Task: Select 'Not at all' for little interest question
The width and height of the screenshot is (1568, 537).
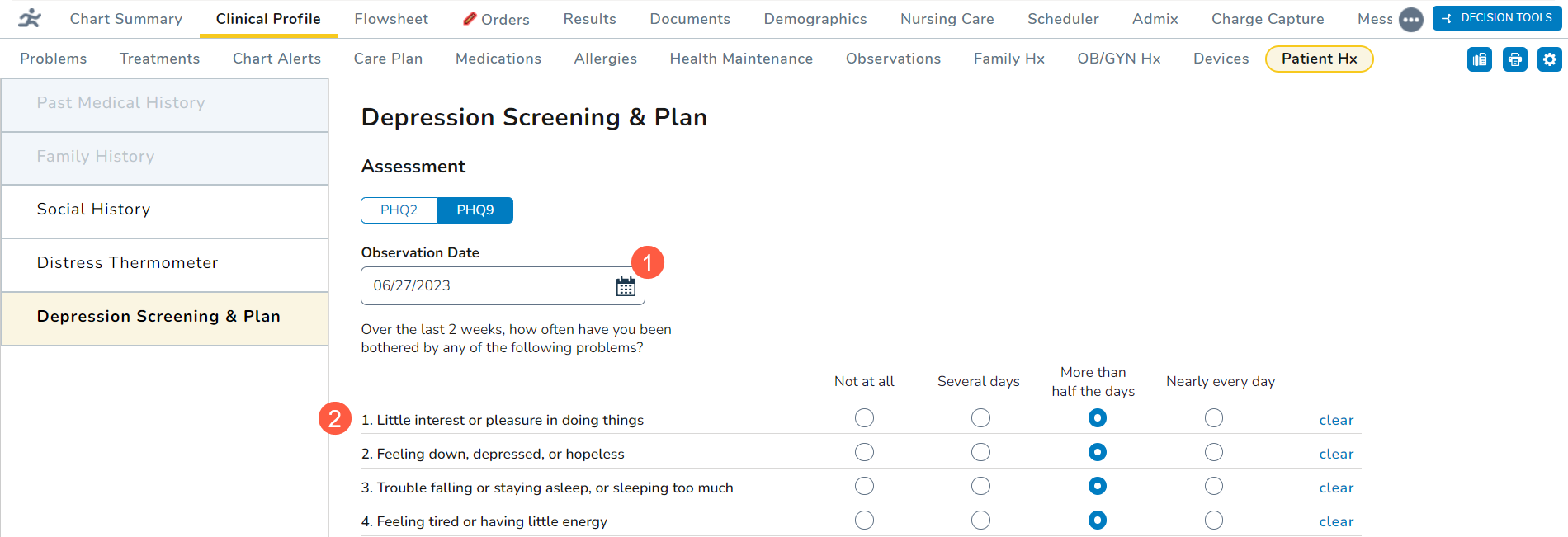Action: pos(864,418)
